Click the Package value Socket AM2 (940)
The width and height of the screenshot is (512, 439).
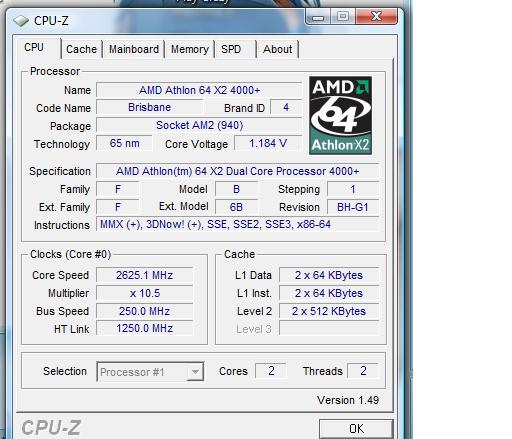click(x=199, y=125)
